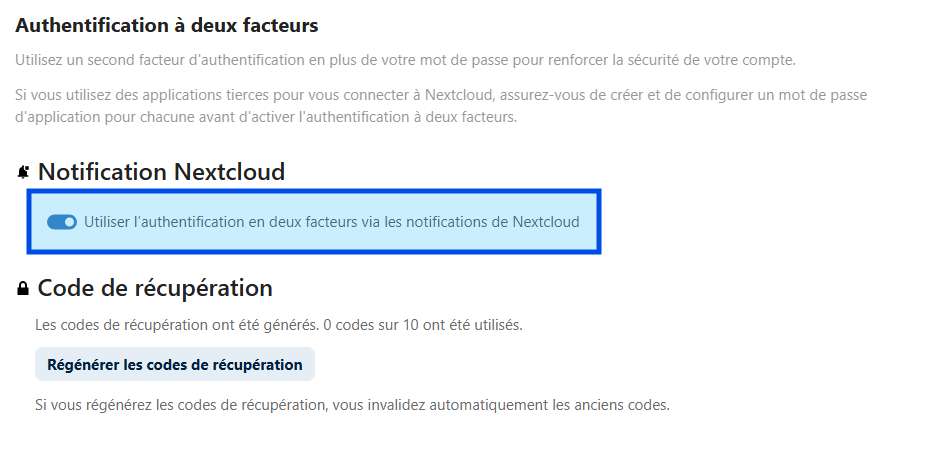The width and height of the screenshot is (950, 457).
Task: Disable the Nextcloud notification two-factor switch
Action: coord(62,222)
